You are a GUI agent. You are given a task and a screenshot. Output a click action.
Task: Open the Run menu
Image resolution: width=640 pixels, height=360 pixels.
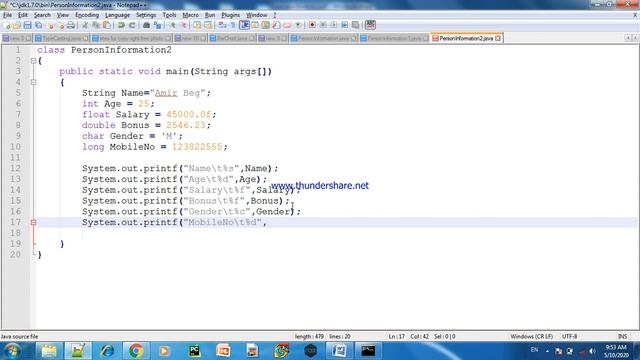pos(210,15)
